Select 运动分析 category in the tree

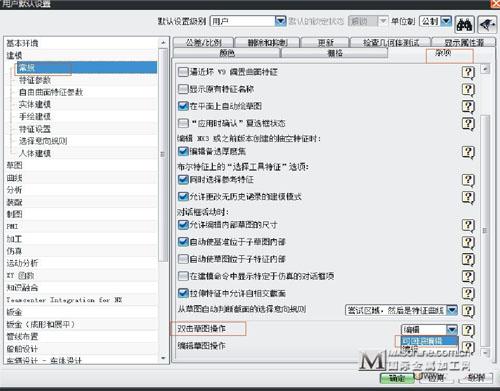[22, 263]
